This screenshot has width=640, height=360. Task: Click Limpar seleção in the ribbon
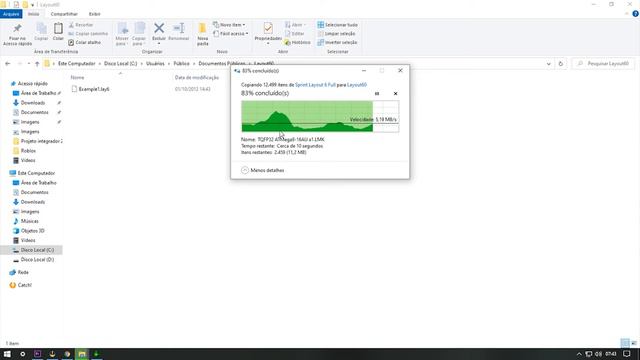click(336, 34)
